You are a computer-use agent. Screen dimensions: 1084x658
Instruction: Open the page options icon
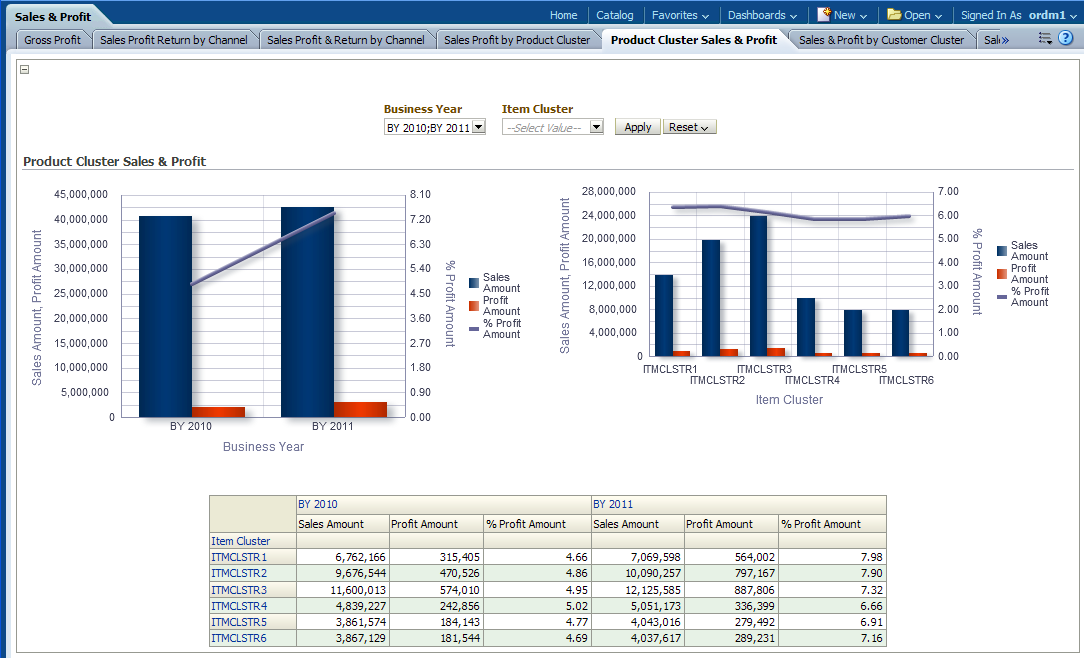point(1045,39)
